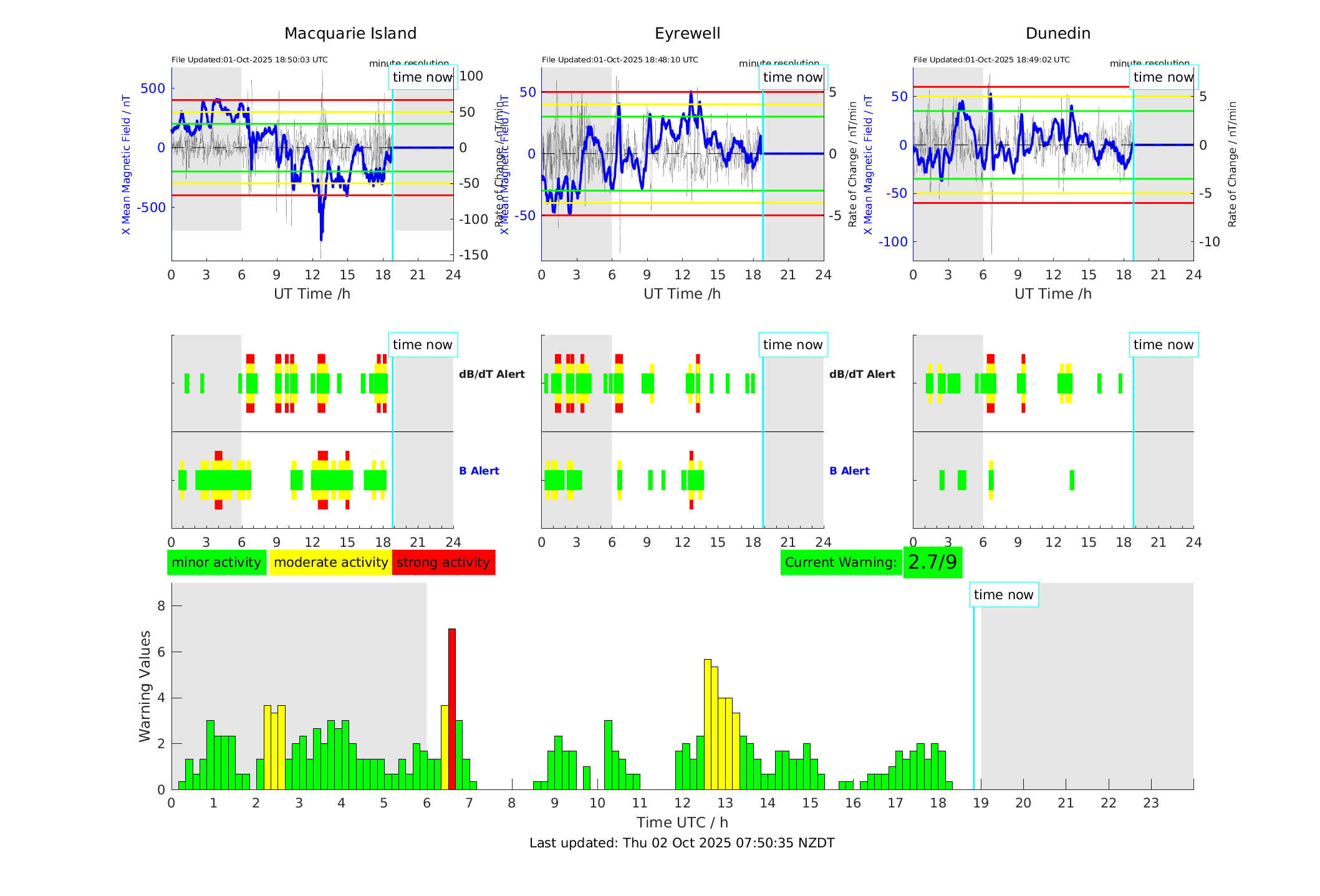This screenshot has height=896, width=1320.
Task: Click the red strong activity legend box
Action: (443, 562)
